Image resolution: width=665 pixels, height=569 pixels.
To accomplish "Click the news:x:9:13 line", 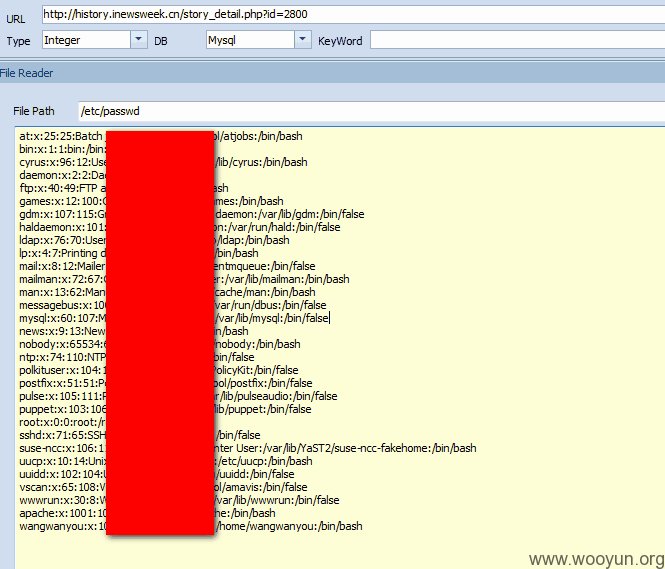I will [x=134, y=331].
